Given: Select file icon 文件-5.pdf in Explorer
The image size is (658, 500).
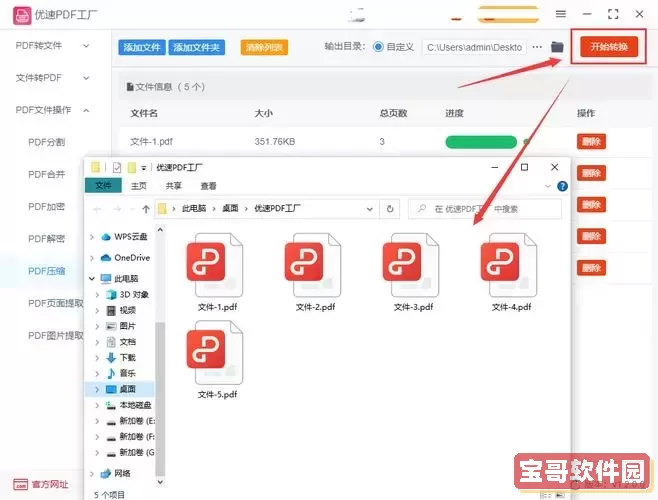Looking at the screenshot, I should [215, 353].
